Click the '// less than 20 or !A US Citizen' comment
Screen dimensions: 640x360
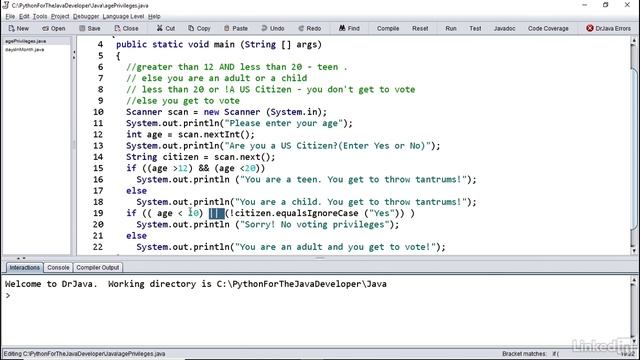[x=271, y=89]
